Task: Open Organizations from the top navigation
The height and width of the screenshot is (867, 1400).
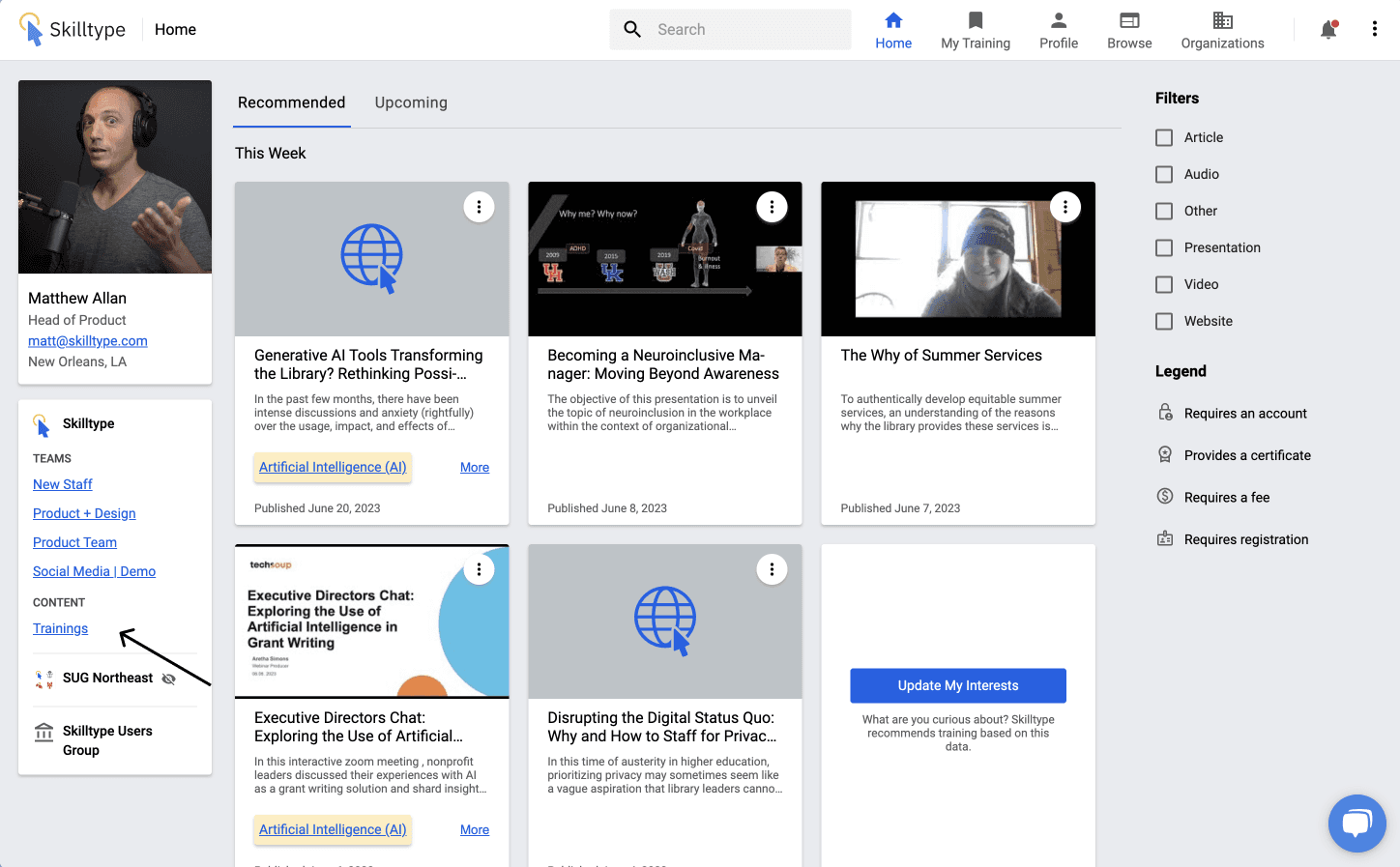Action: click(1222, 30)
